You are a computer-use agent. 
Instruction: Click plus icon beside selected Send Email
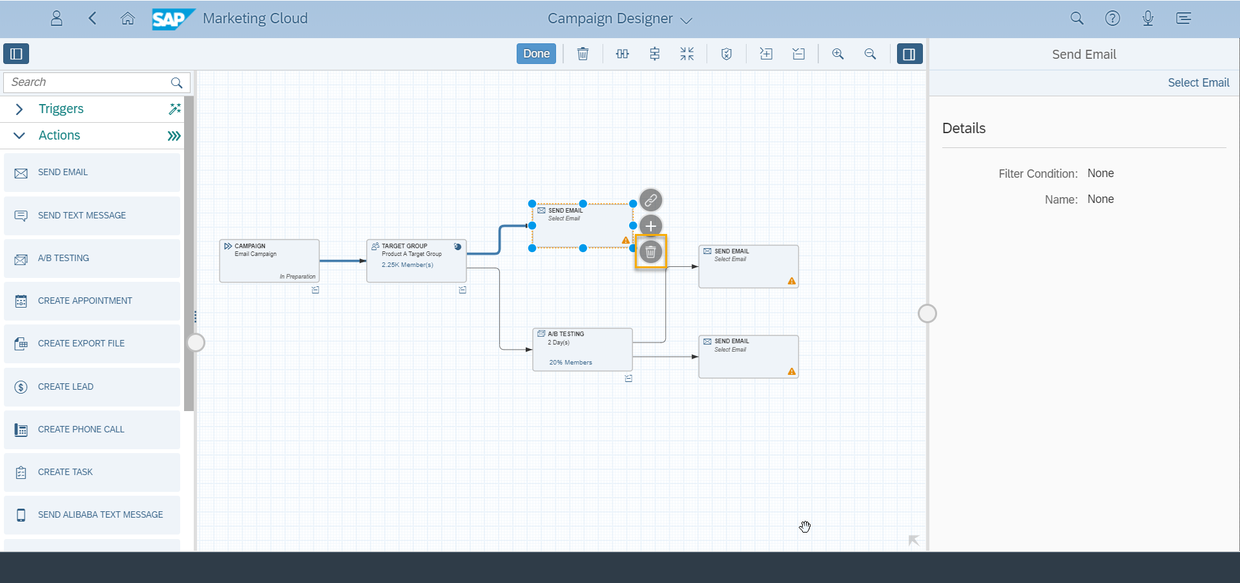pyautogui.click(x=651, y=226)
